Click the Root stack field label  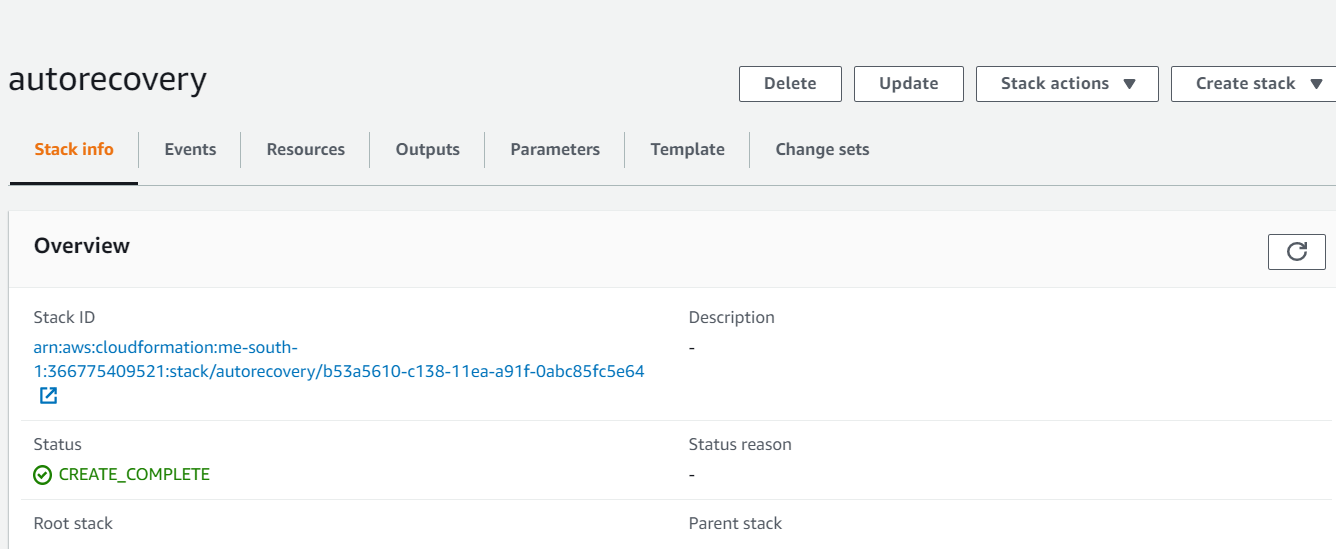[x=73, y=523]
